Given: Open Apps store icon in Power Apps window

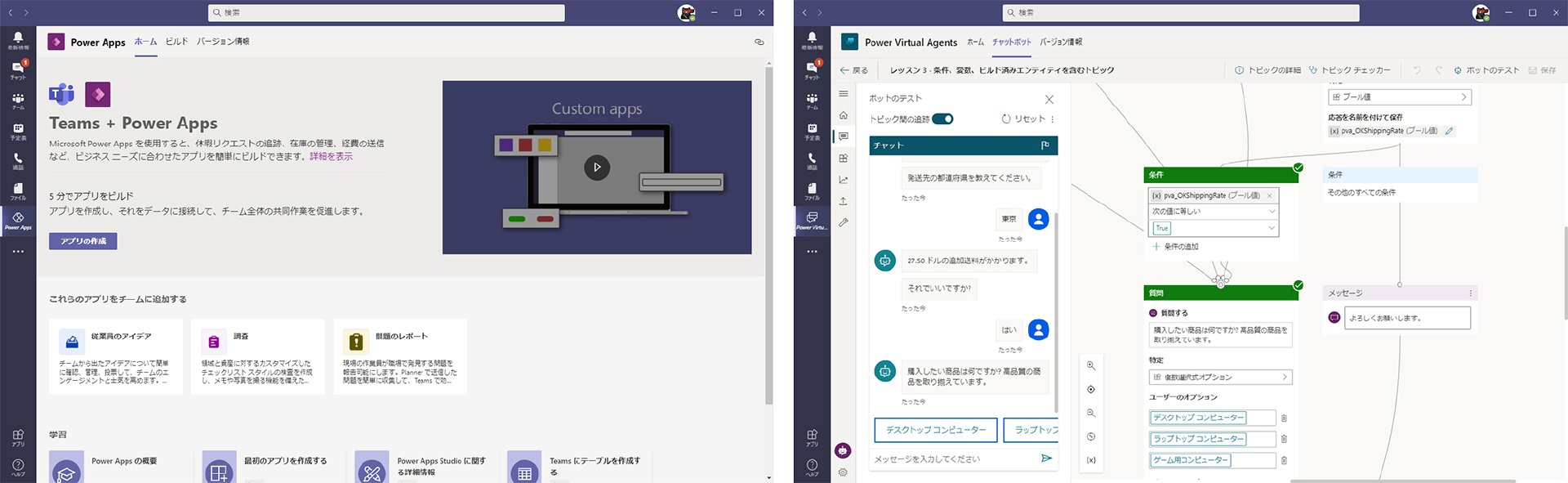Looking at the screenshot, I should pyautogui.click(x=18, y=437).
